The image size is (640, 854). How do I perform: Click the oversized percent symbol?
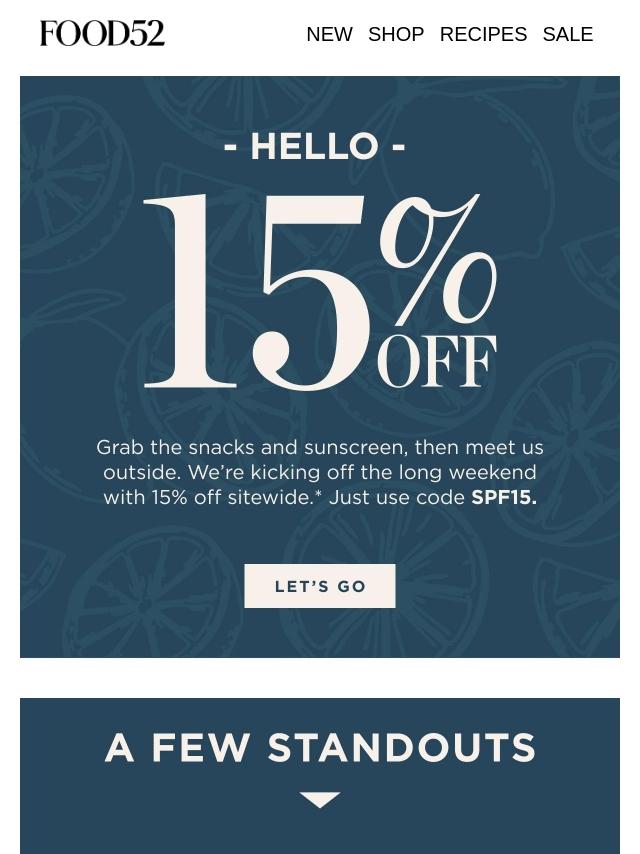click(x=438, y=260)
